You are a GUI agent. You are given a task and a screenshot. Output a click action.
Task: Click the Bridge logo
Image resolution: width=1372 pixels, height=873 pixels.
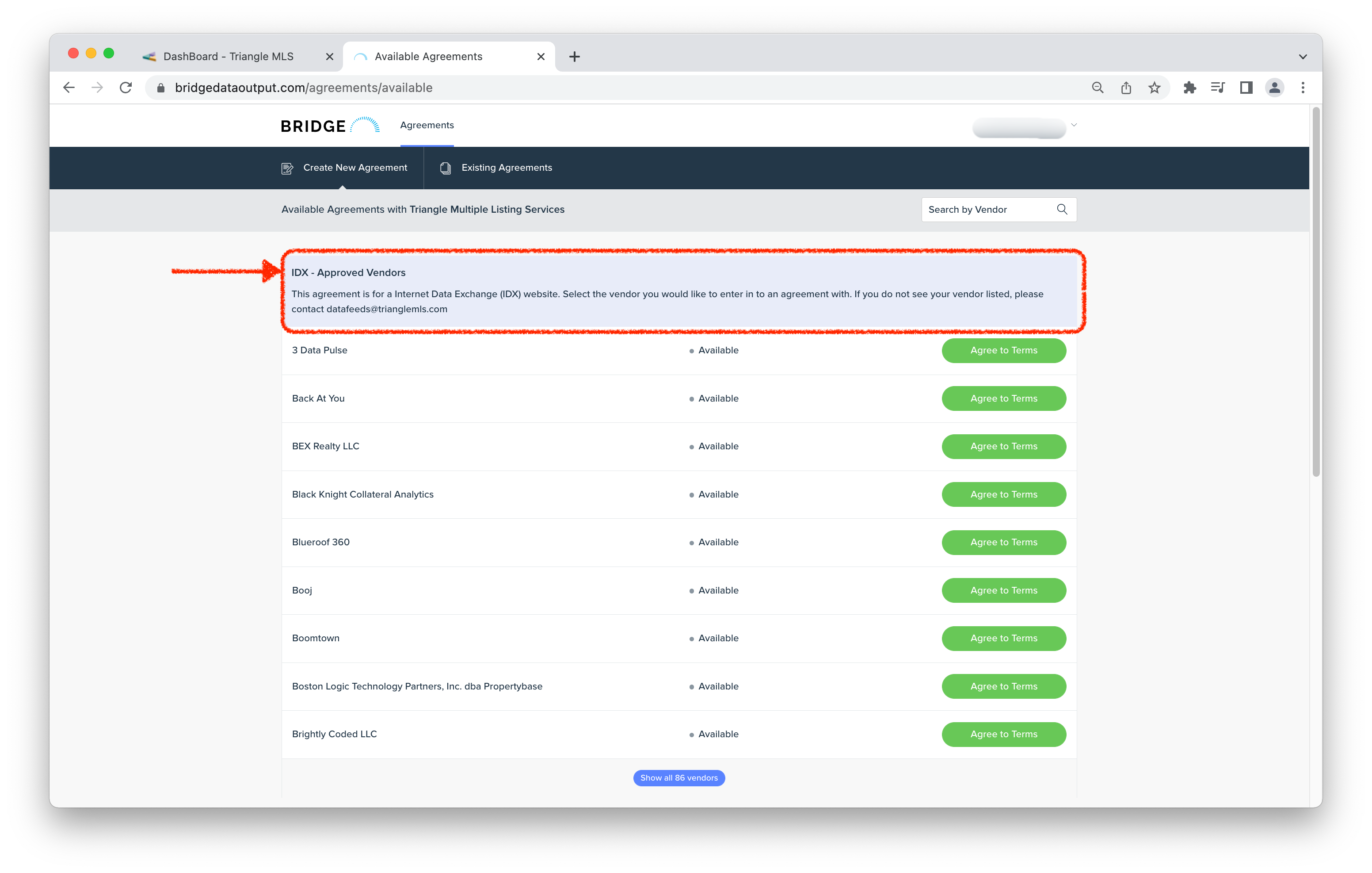coord(329,126)
